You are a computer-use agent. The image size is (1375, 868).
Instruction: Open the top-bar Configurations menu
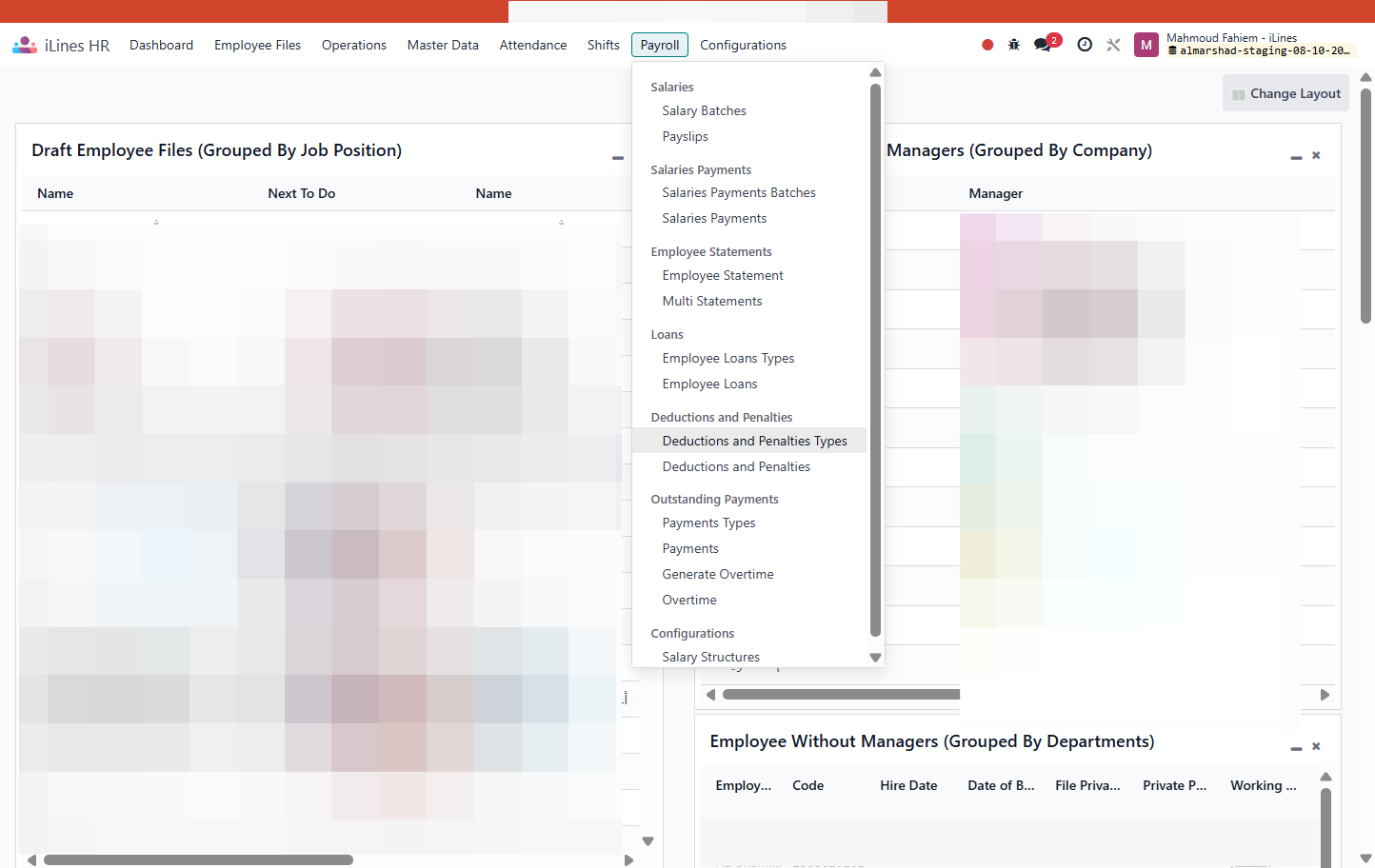coord(743,45)
